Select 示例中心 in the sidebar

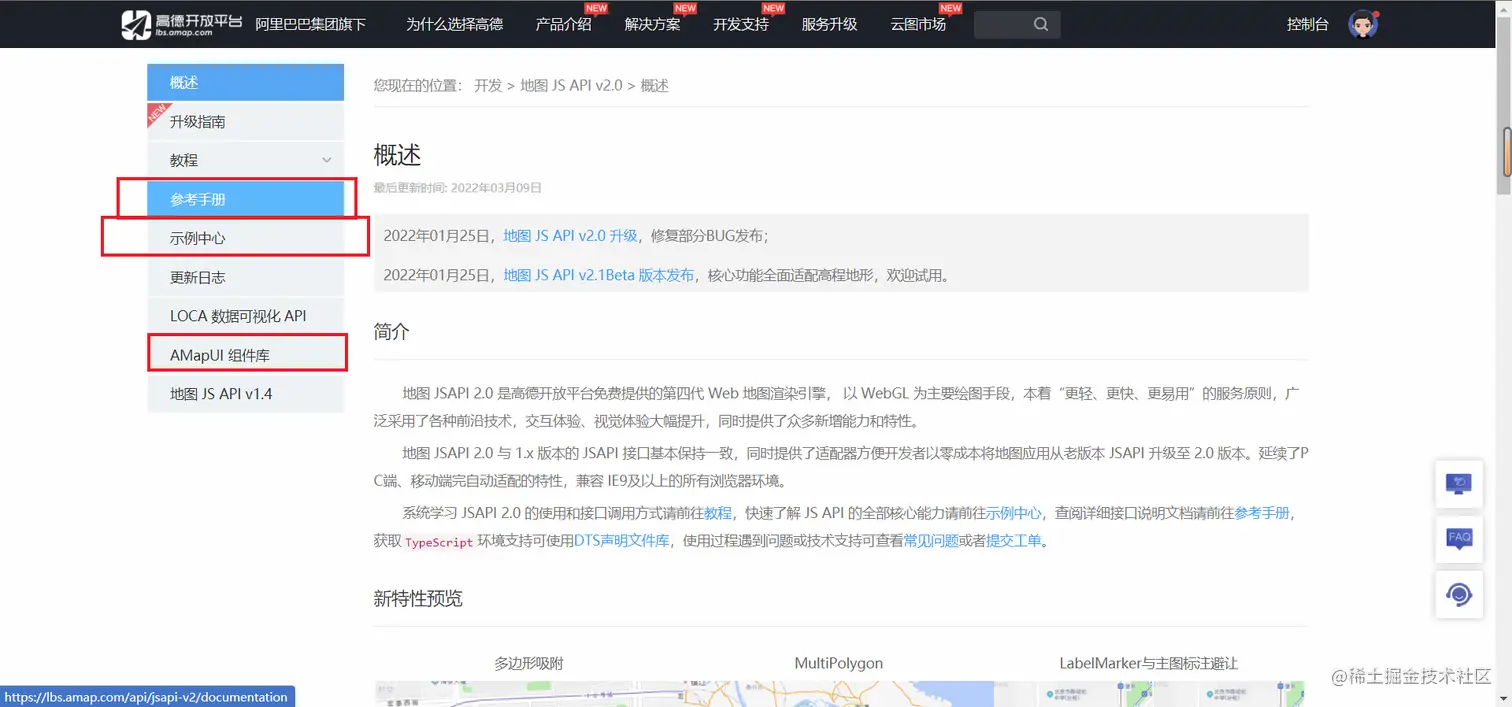(245, 238)
